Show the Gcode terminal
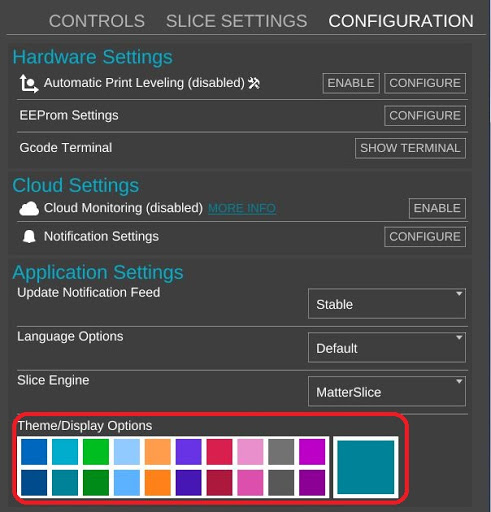The image size is (491, 512). point(410,148)
